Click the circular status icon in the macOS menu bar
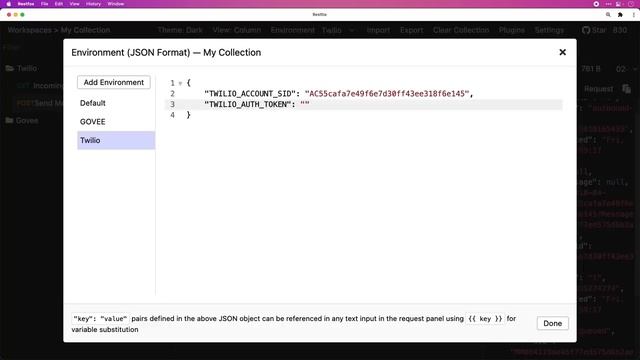 point(596,4)
